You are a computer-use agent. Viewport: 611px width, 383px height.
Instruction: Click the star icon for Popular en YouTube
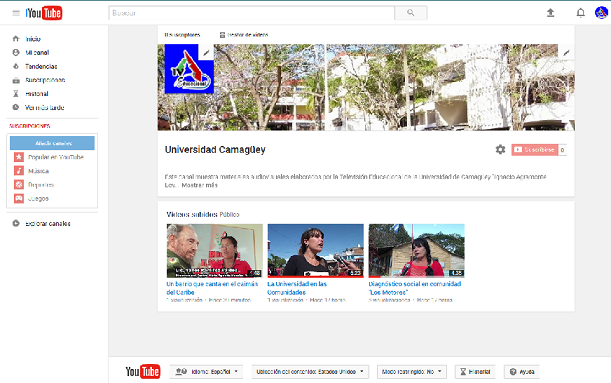(19, 157)
